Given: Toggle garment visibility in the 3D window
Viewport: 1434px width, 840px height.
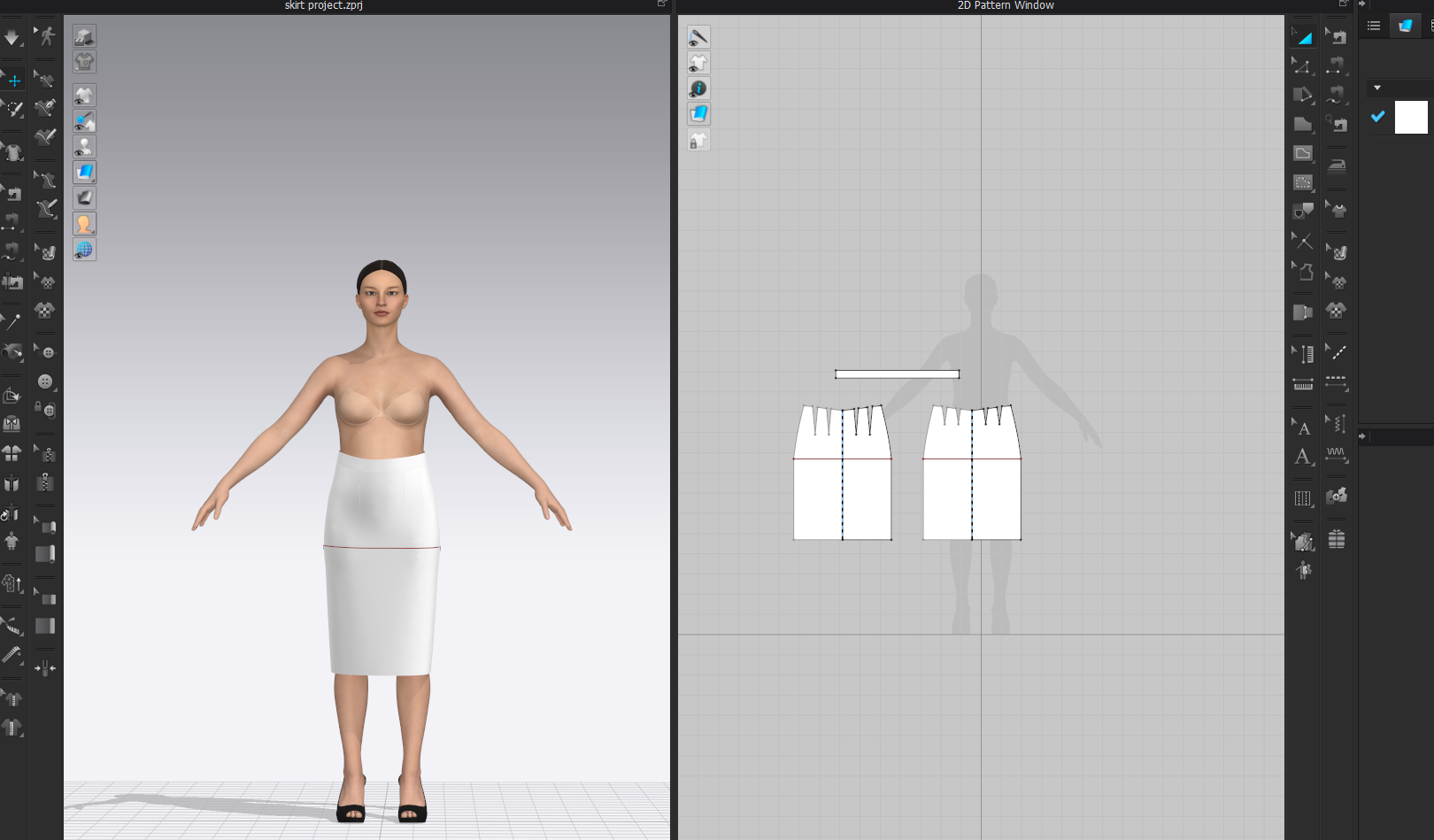Looking at the screenshot, I should coord(84,95).
